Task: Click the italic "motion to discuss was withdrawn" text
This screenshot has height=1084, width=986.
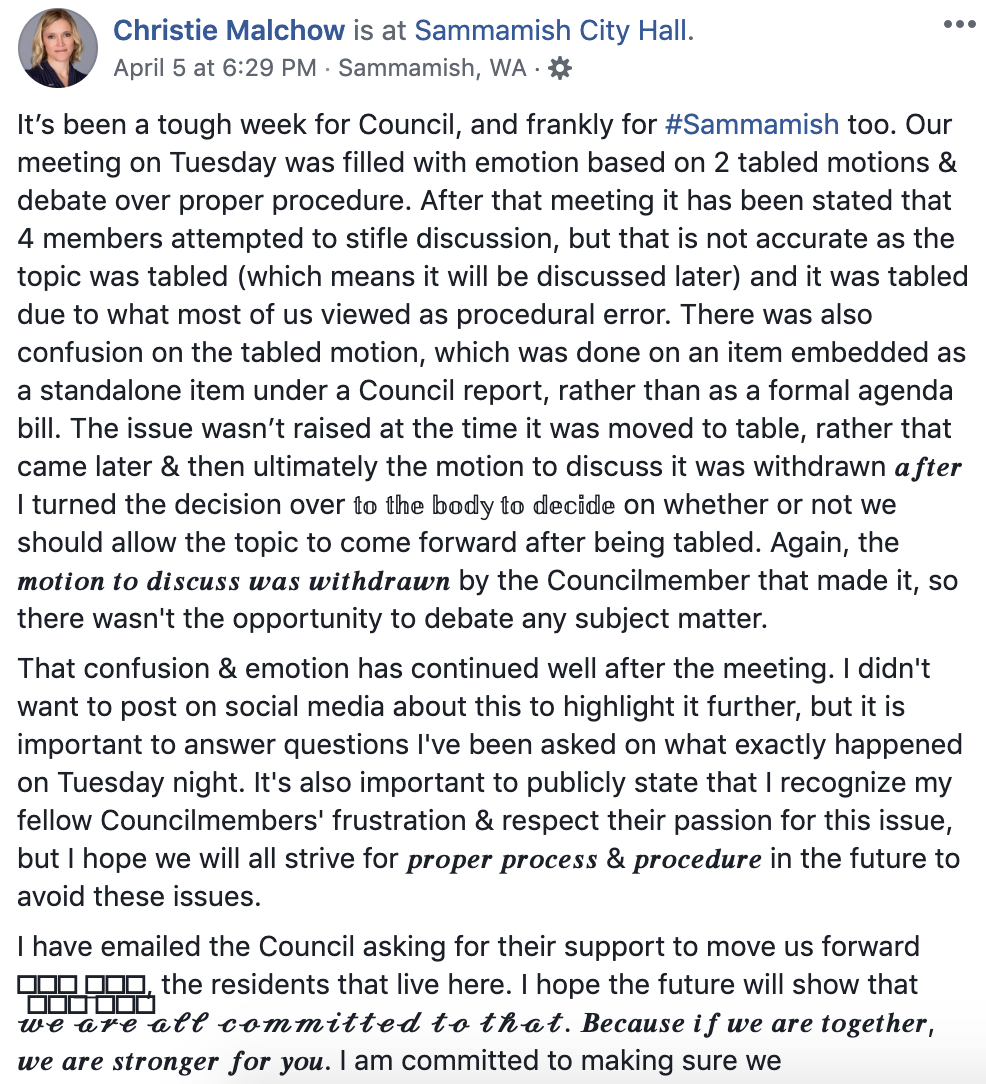Action: [233, 582]
